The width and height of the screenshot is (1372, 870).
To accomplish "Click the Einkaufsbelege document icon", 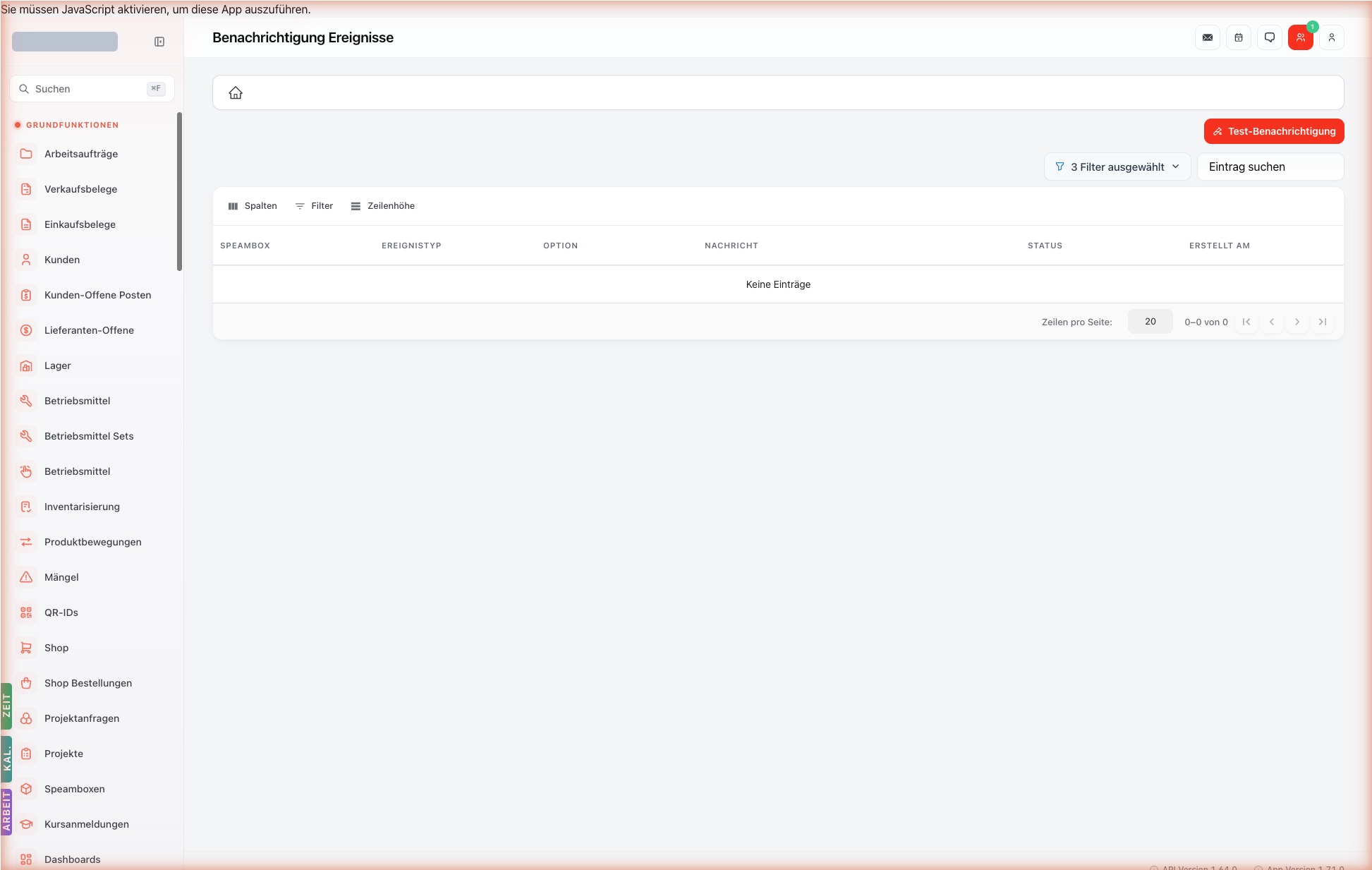I will 26,224.
